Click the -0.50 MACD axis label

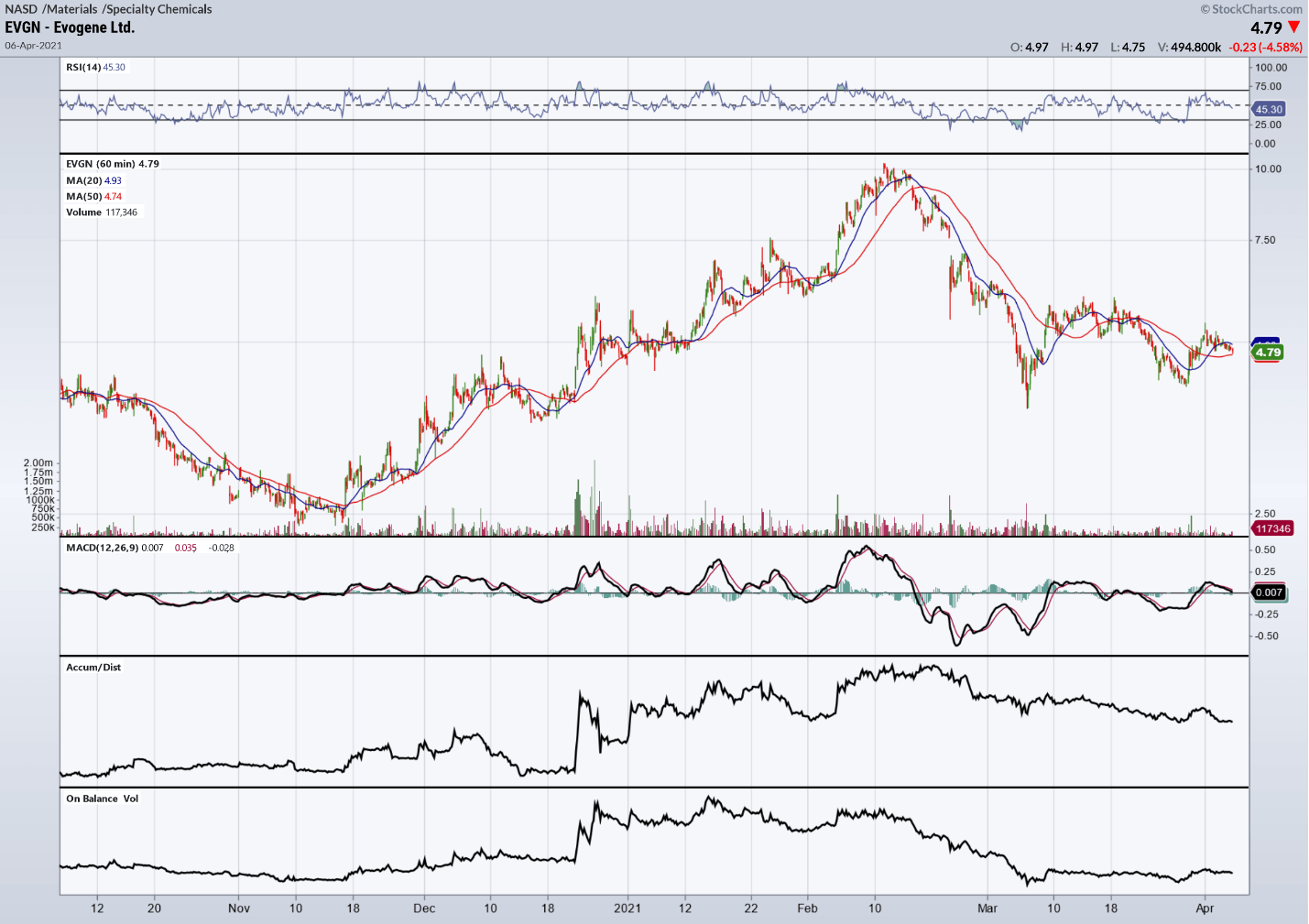click(1267, 636)
